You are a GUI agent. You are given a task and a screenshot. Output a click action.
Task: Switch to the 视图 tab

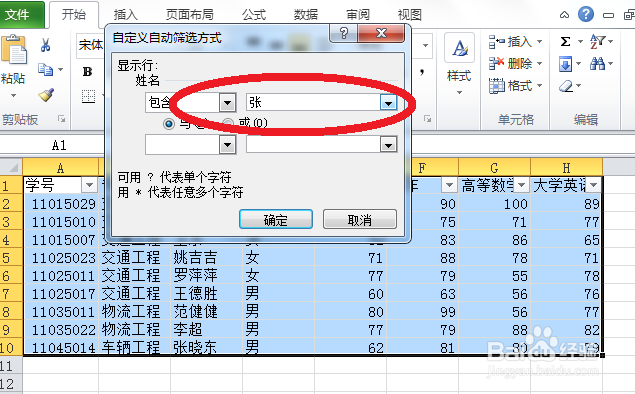(x=410, y=15)
